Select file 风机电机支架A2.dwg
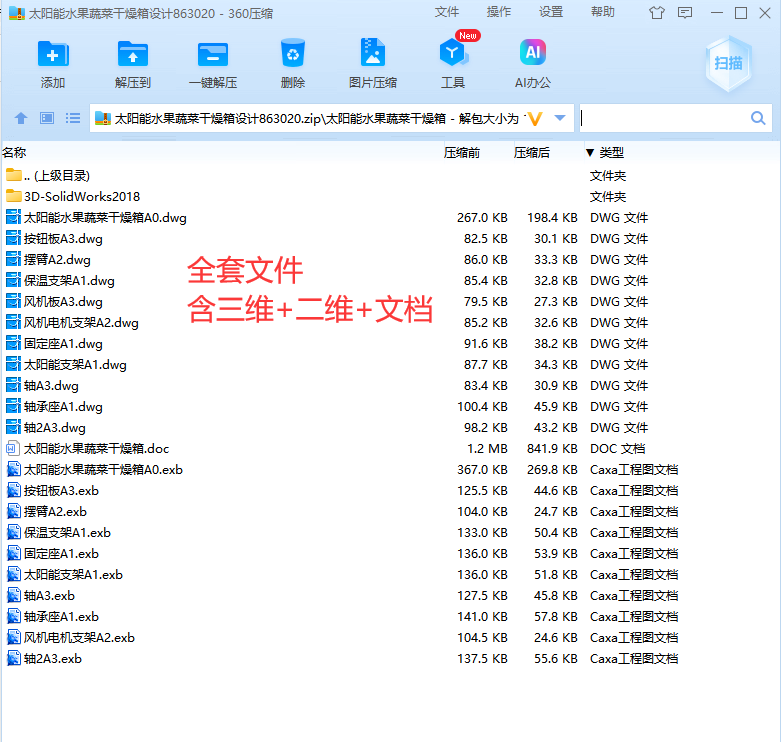 point(81,322)
